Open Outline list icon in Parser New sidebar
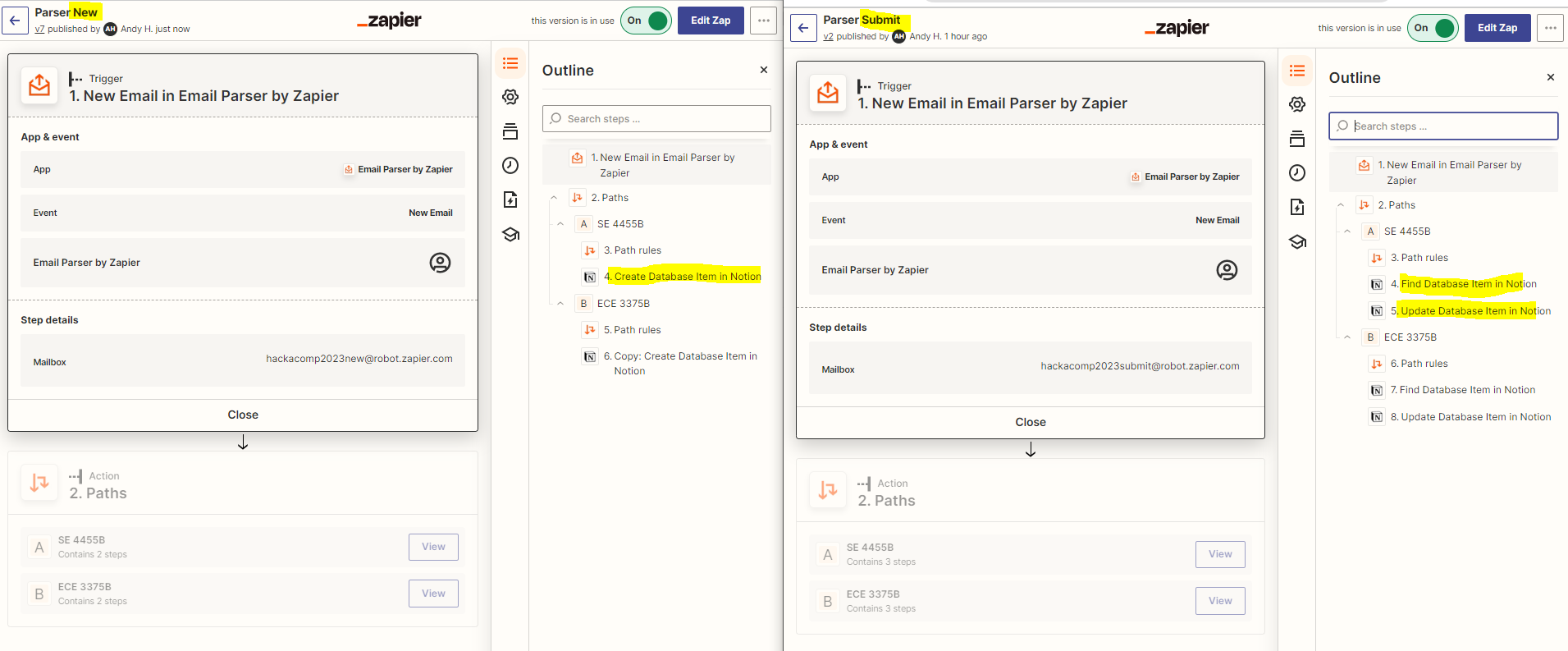Image resolution: width=1568 pixels, height=651 pixels. click(x=510, y=63)
